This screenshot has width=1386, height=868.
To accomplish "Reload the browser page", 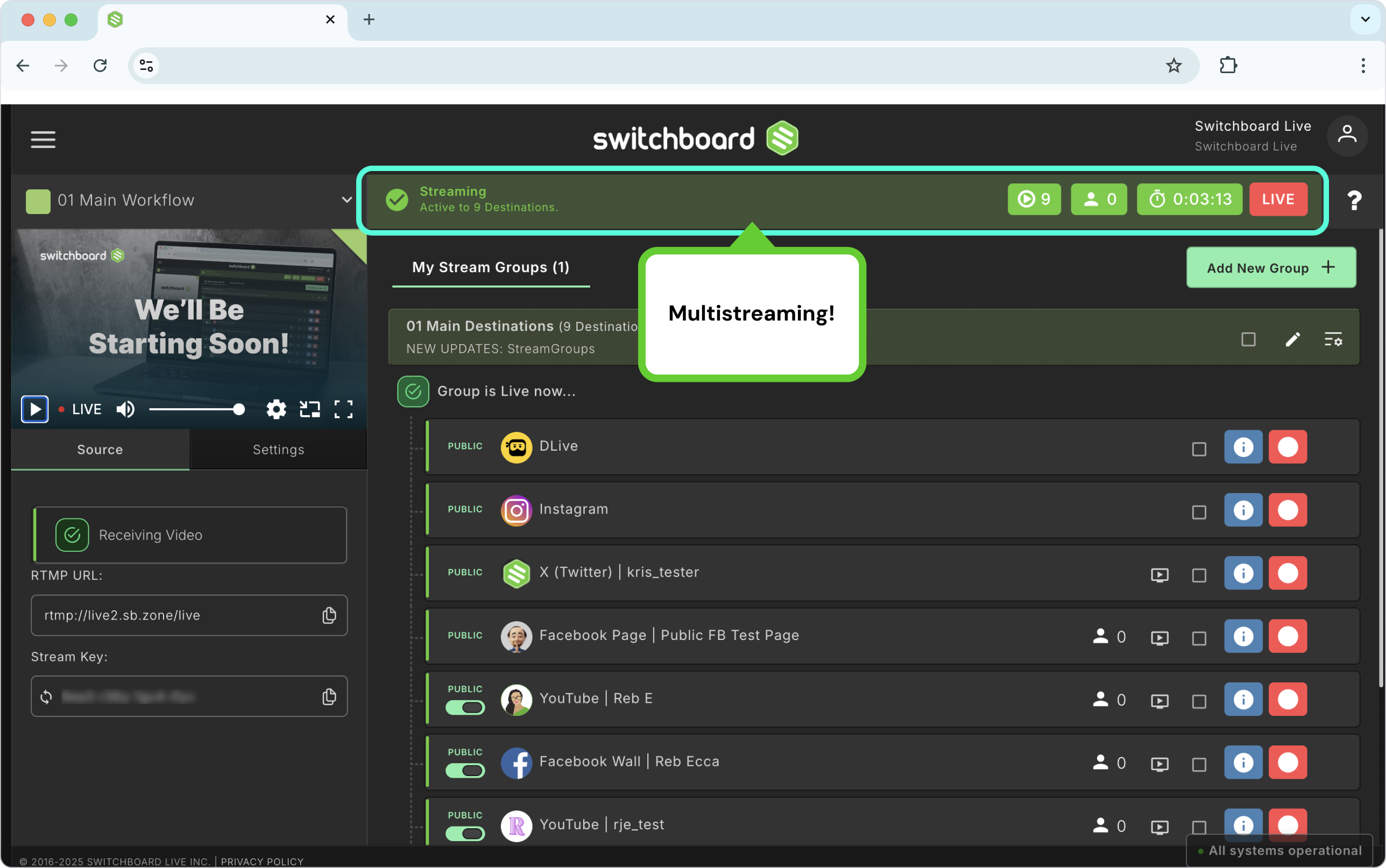I will (100, 66).
